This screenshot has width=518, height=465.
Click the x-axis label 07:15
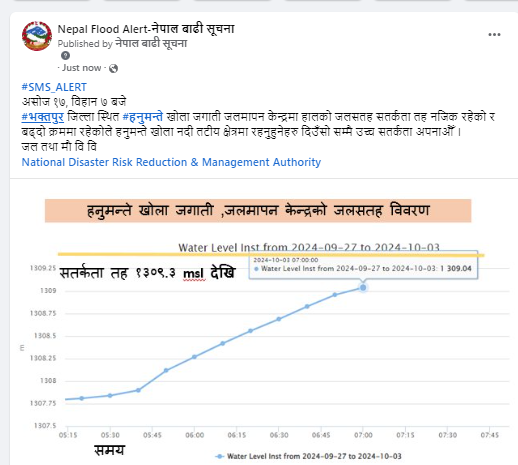tap(405, 435)
